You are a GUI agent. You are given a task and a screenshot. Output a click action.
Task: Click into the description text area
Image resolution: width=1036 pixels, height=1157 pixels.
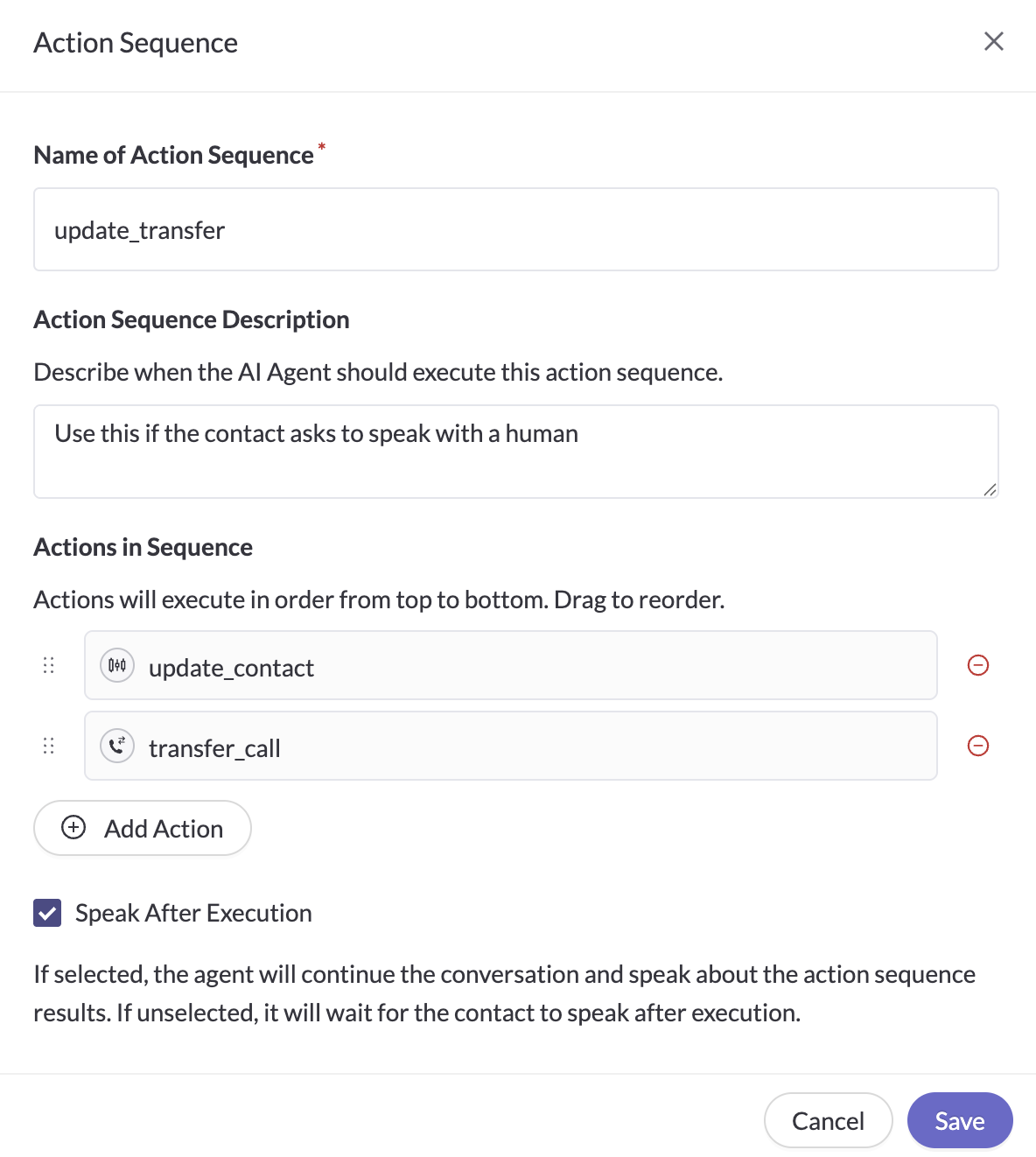coord(515,452)
